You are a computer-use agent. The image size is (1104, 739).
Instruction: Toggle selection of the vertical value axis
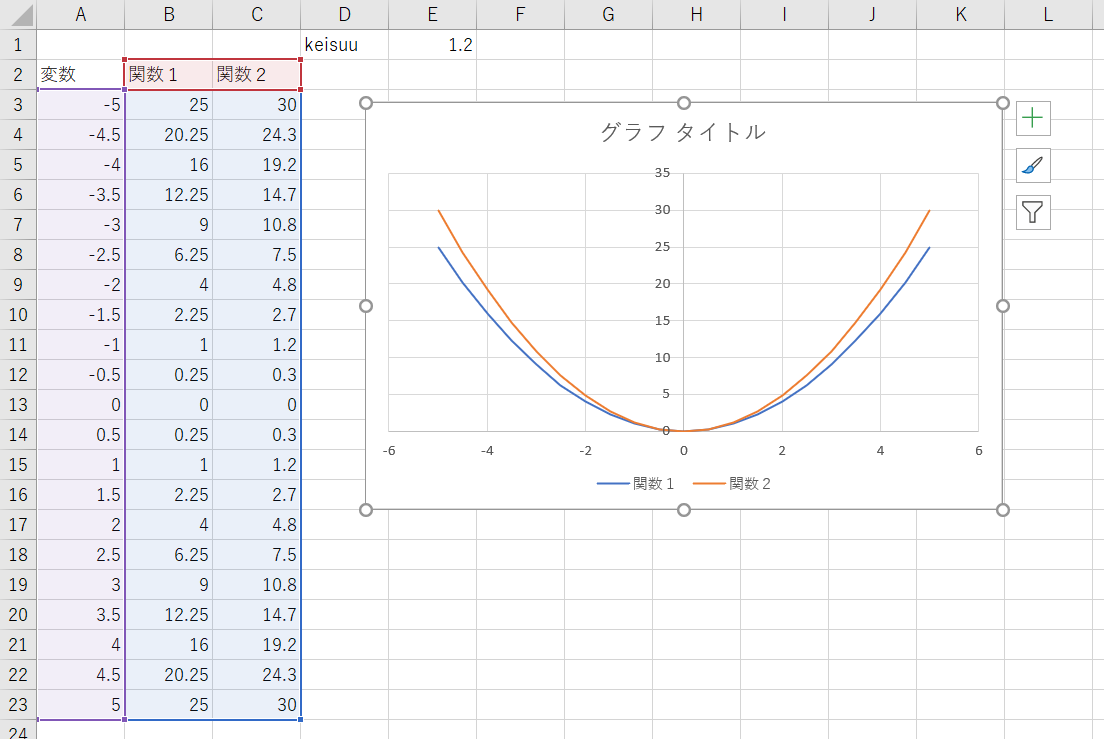[664, 300]
